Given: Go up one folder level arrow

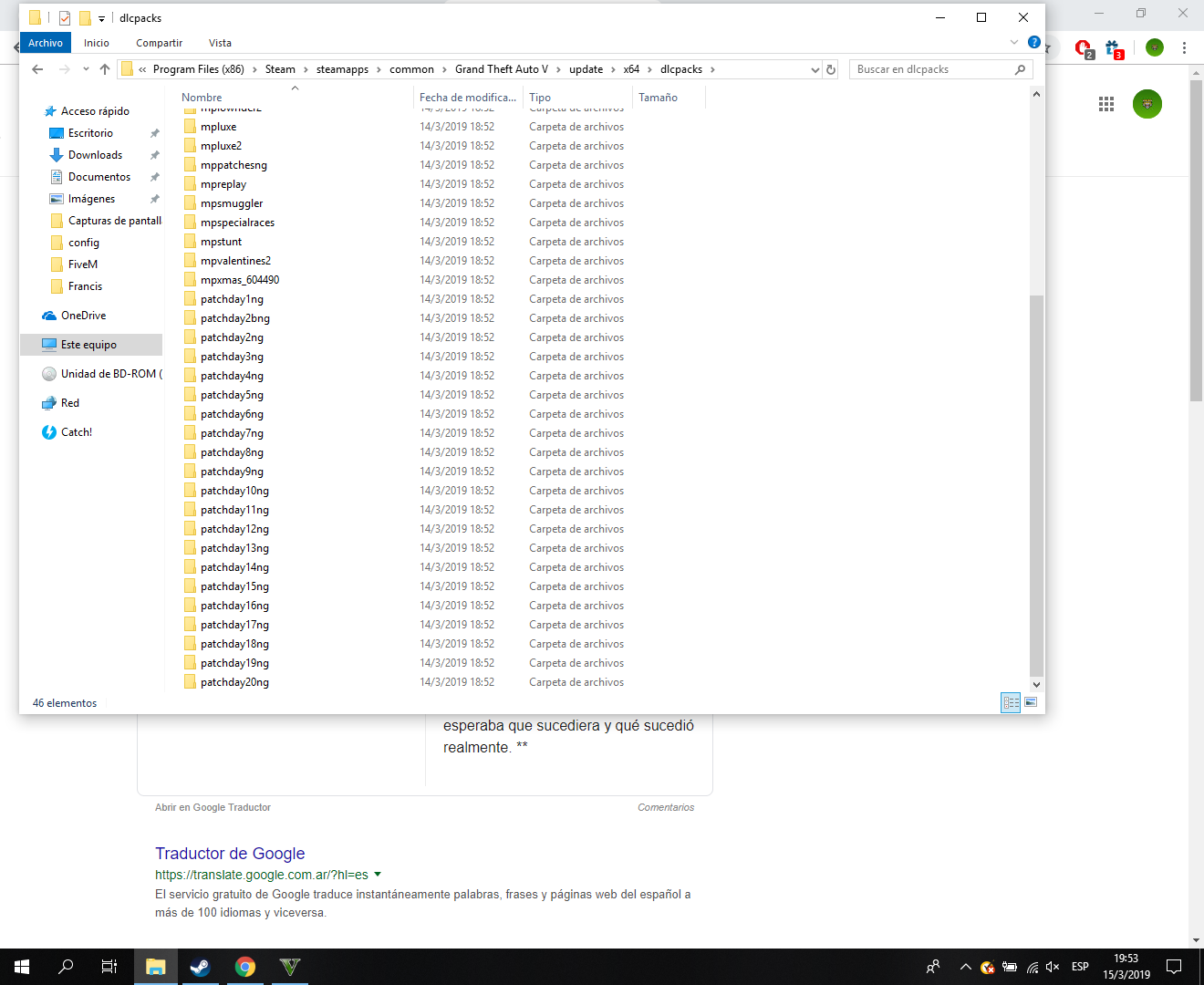Looking at the screenshot, I should (105, 69).
